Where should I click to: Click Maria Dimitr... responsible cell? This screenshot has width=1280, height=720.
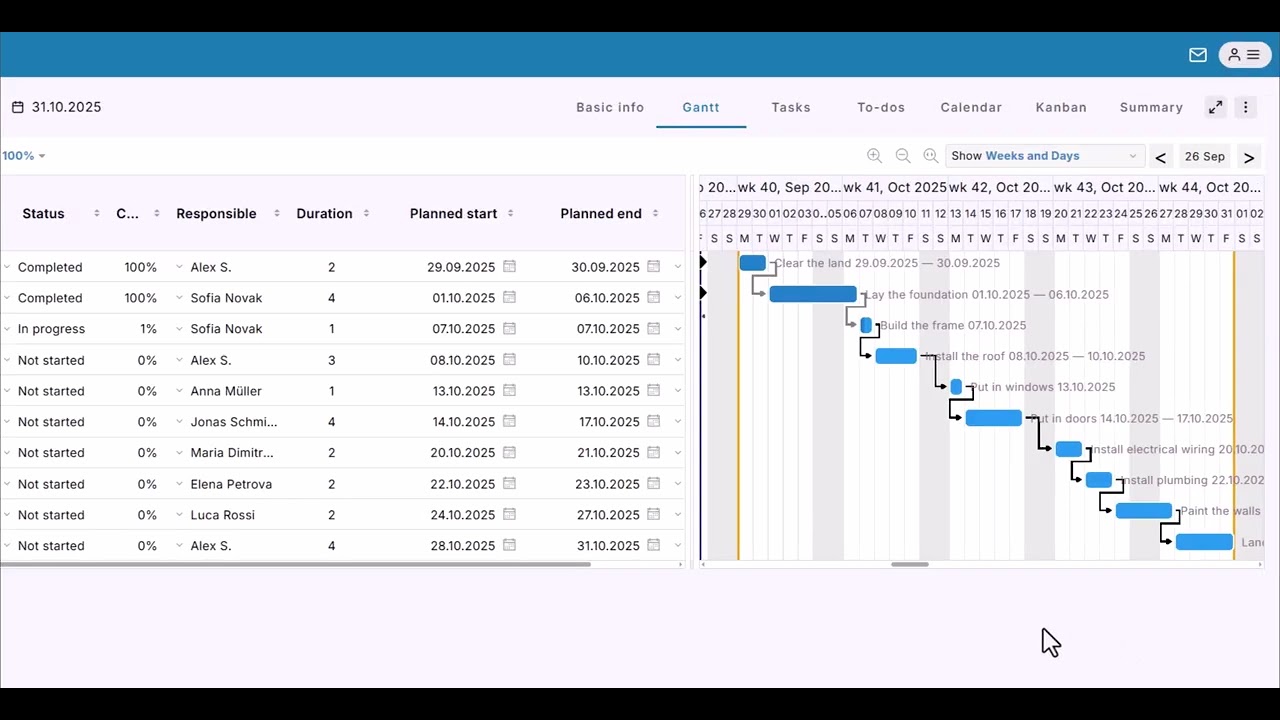(x=232, y=453)
